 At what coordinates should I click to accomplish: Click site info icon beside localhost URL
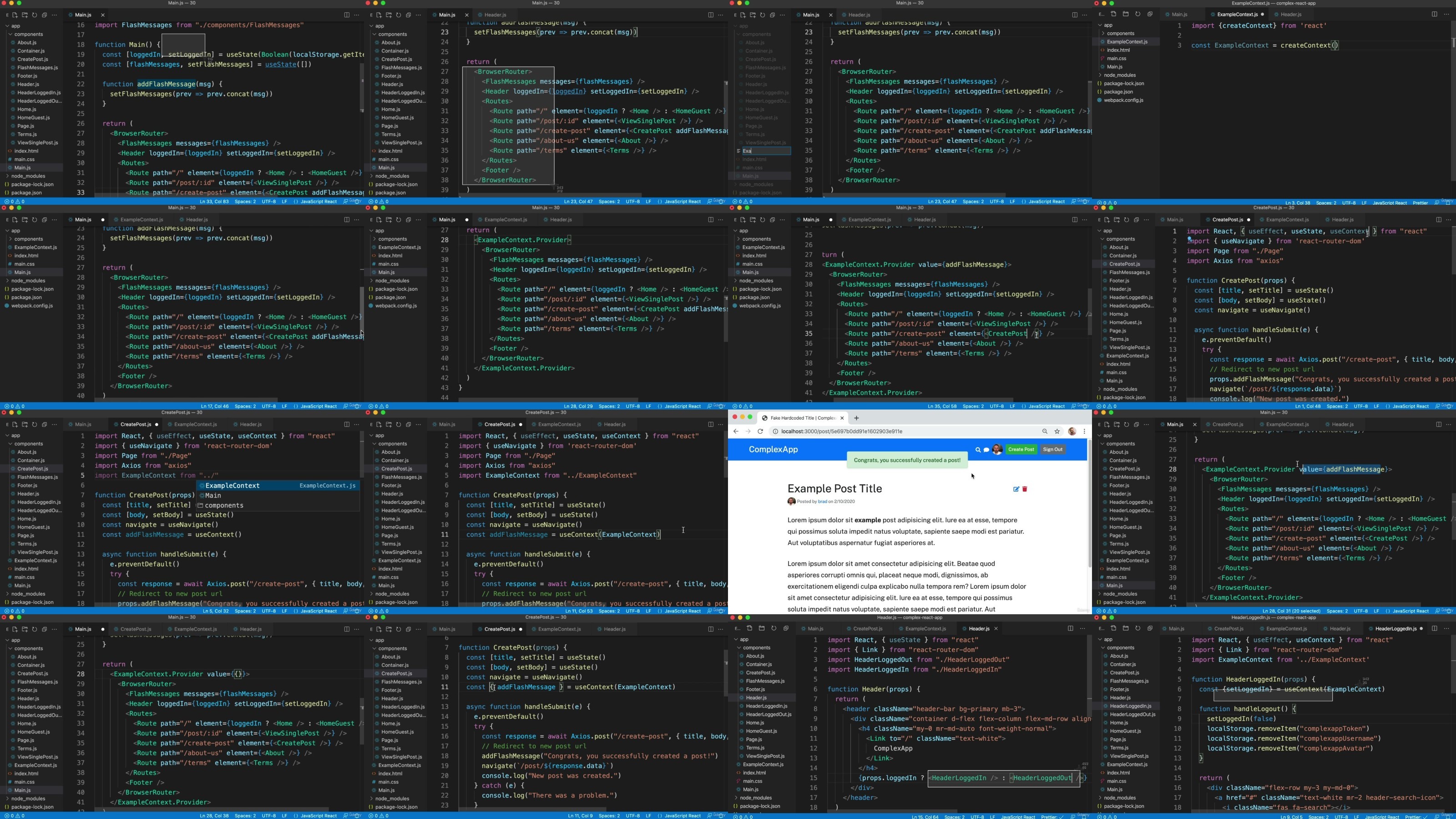775,431
